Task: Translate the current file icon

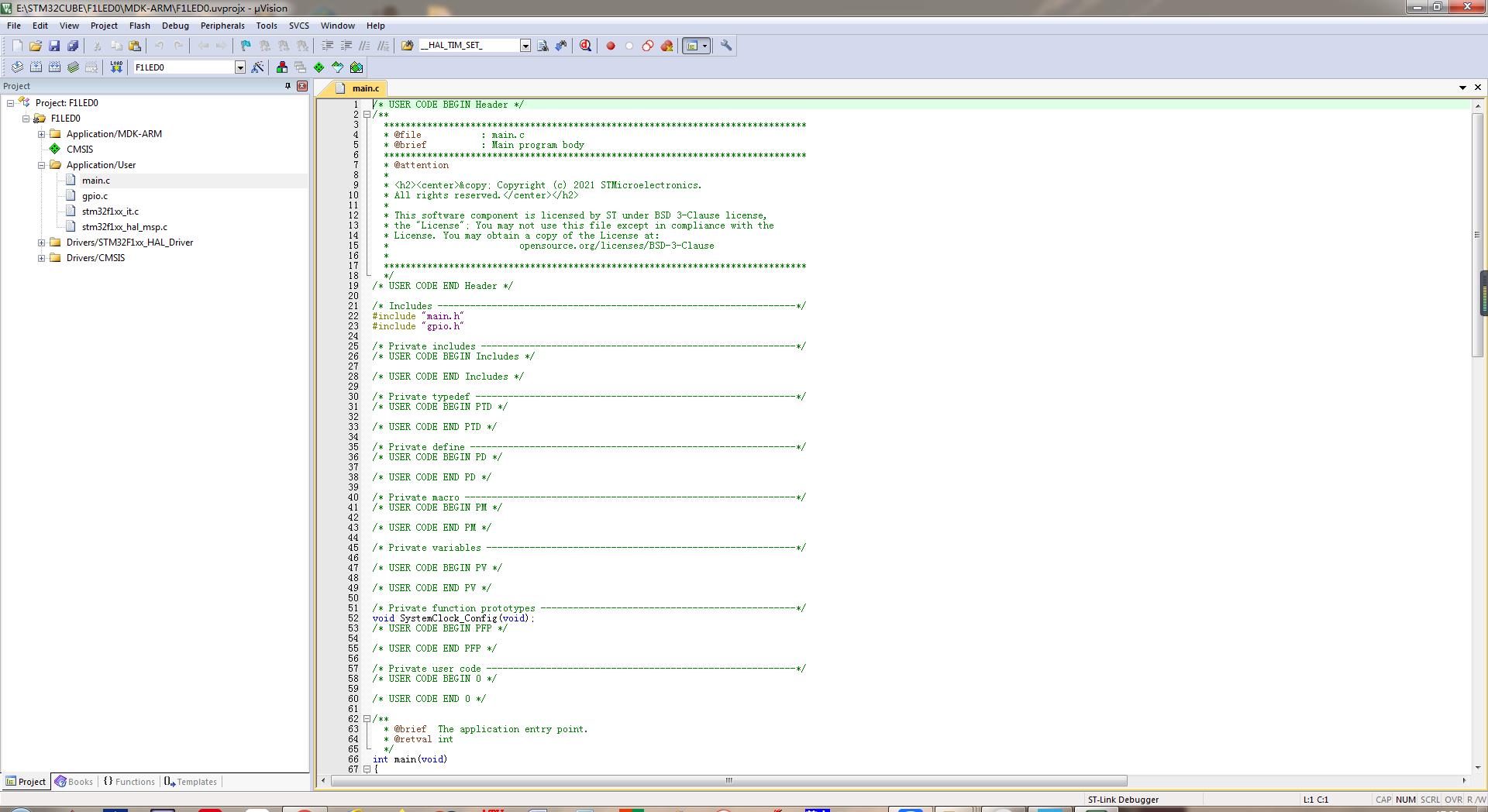Action: (x=17, y=67)
